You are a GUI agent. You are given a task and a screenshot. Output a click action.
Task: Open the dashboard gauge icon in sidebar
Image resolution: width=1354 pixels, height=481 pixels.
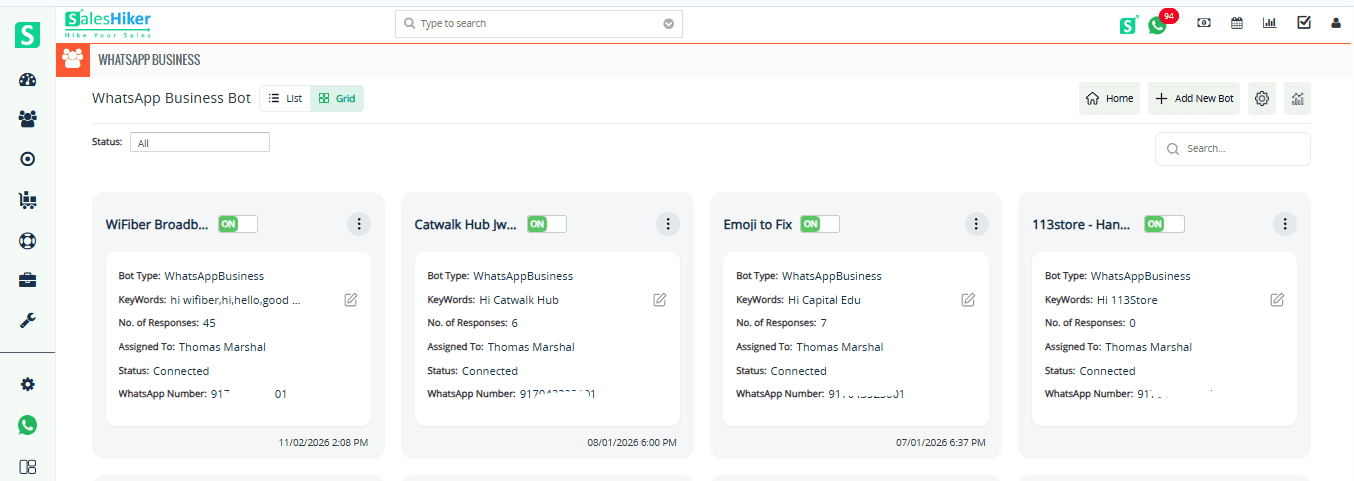[28, 81]
